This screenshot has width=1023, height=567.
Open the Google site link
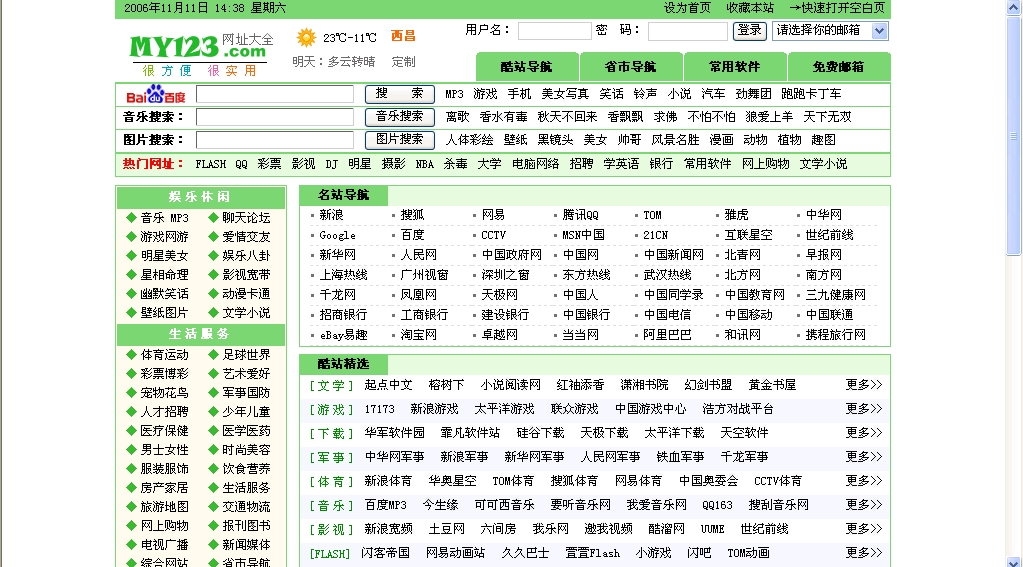pos(337,235)
